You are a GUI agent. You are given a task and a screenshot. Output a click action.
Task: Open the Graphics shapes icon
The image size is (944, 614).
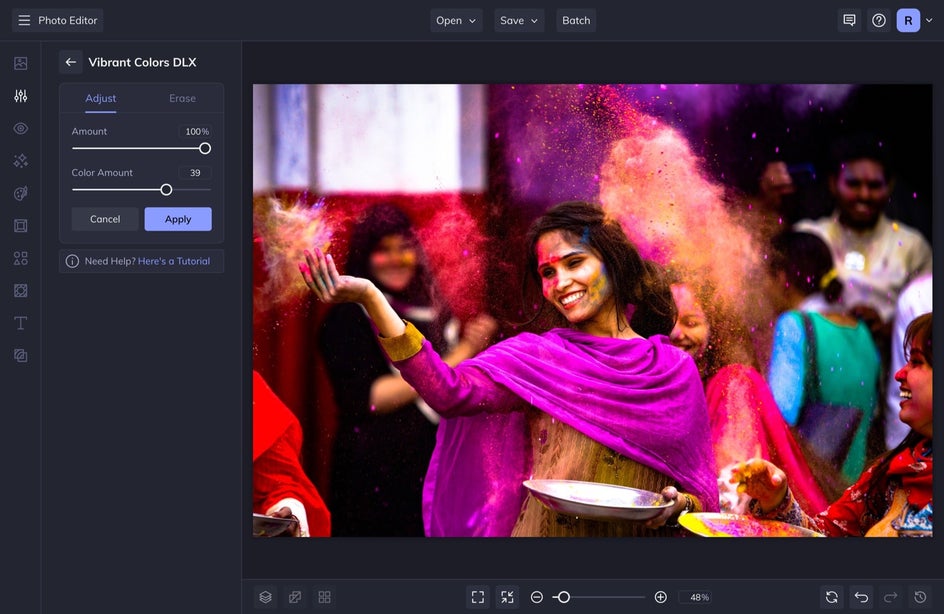(20, 258)
